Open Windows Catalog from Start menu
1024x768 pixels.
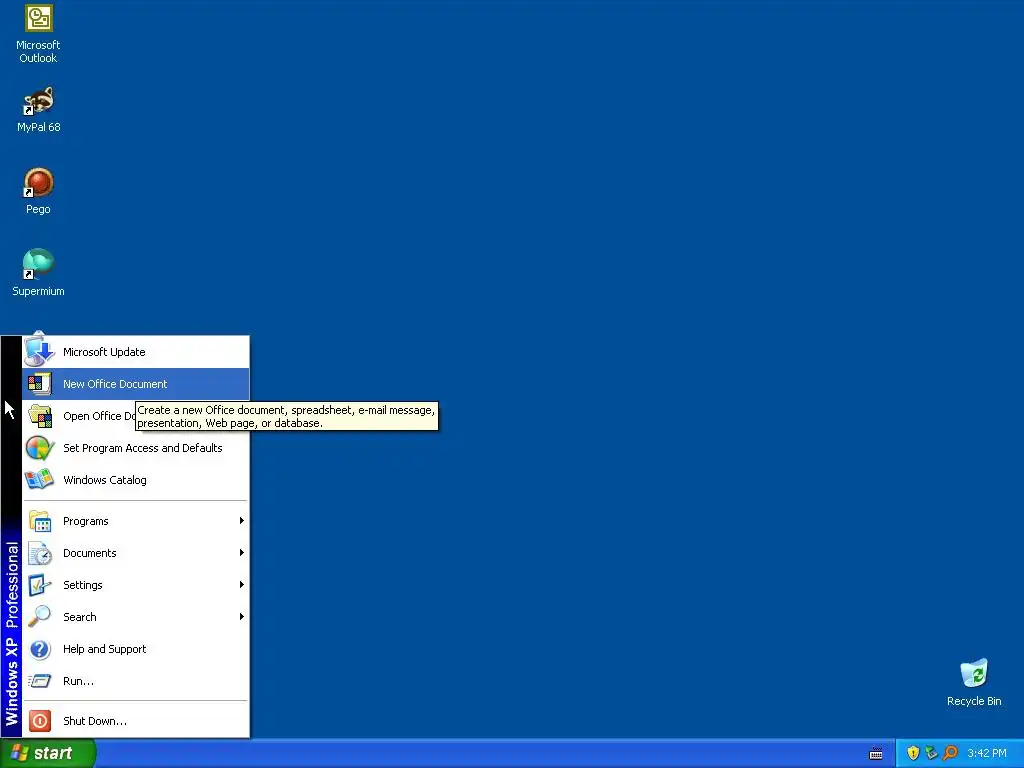coord(136,480)
